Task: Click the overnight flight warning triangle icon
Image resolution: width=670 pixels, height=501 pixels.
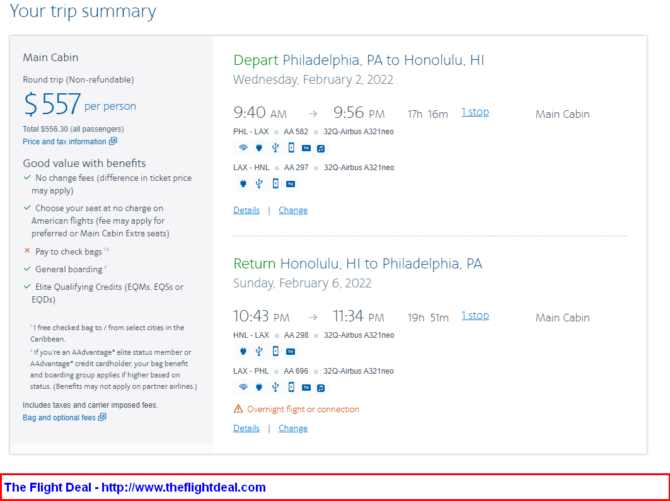Action: 238,409
